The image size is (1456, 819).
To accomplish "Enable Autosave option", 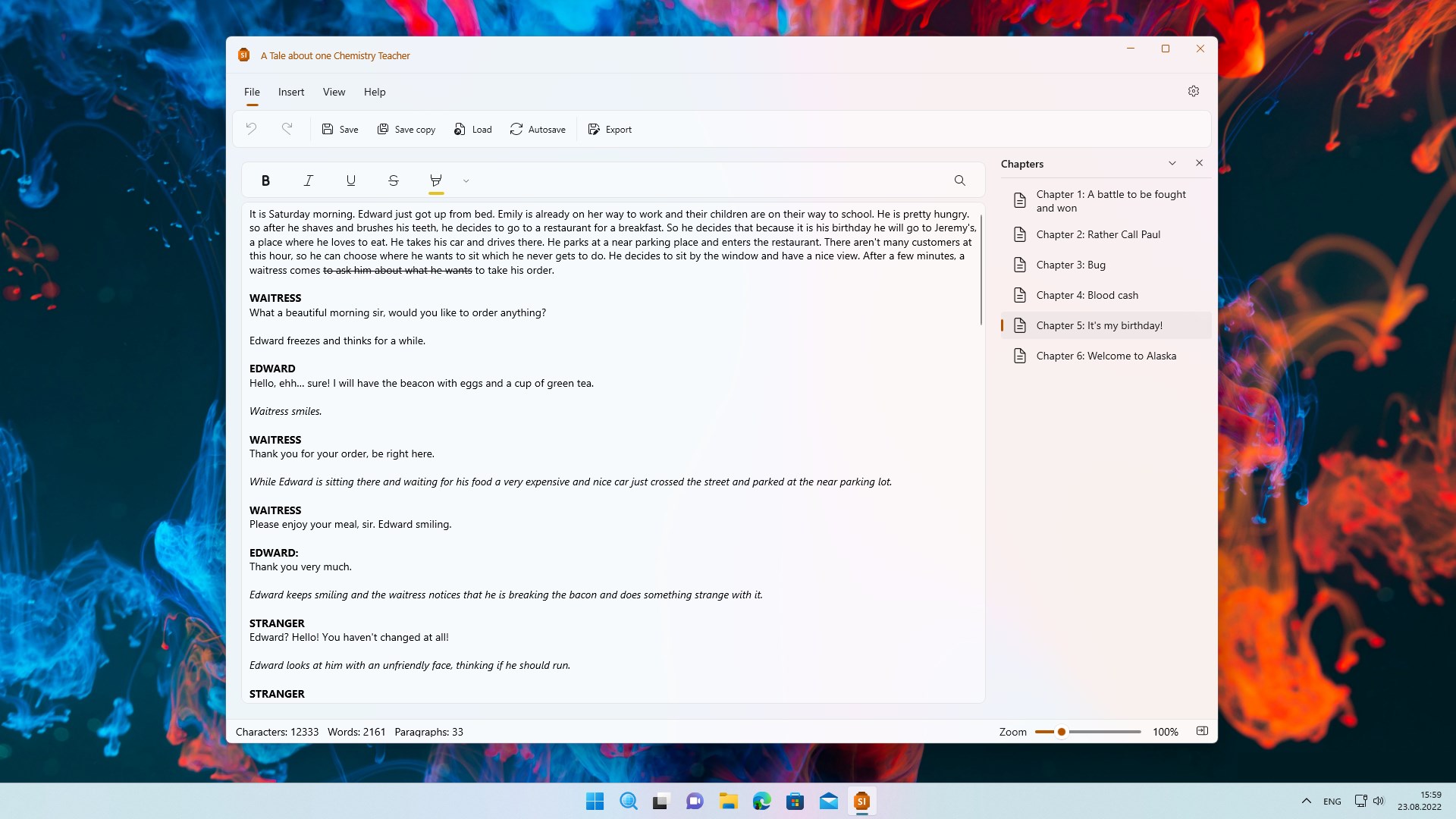I will pyautogui.click(x=538, y=130).
